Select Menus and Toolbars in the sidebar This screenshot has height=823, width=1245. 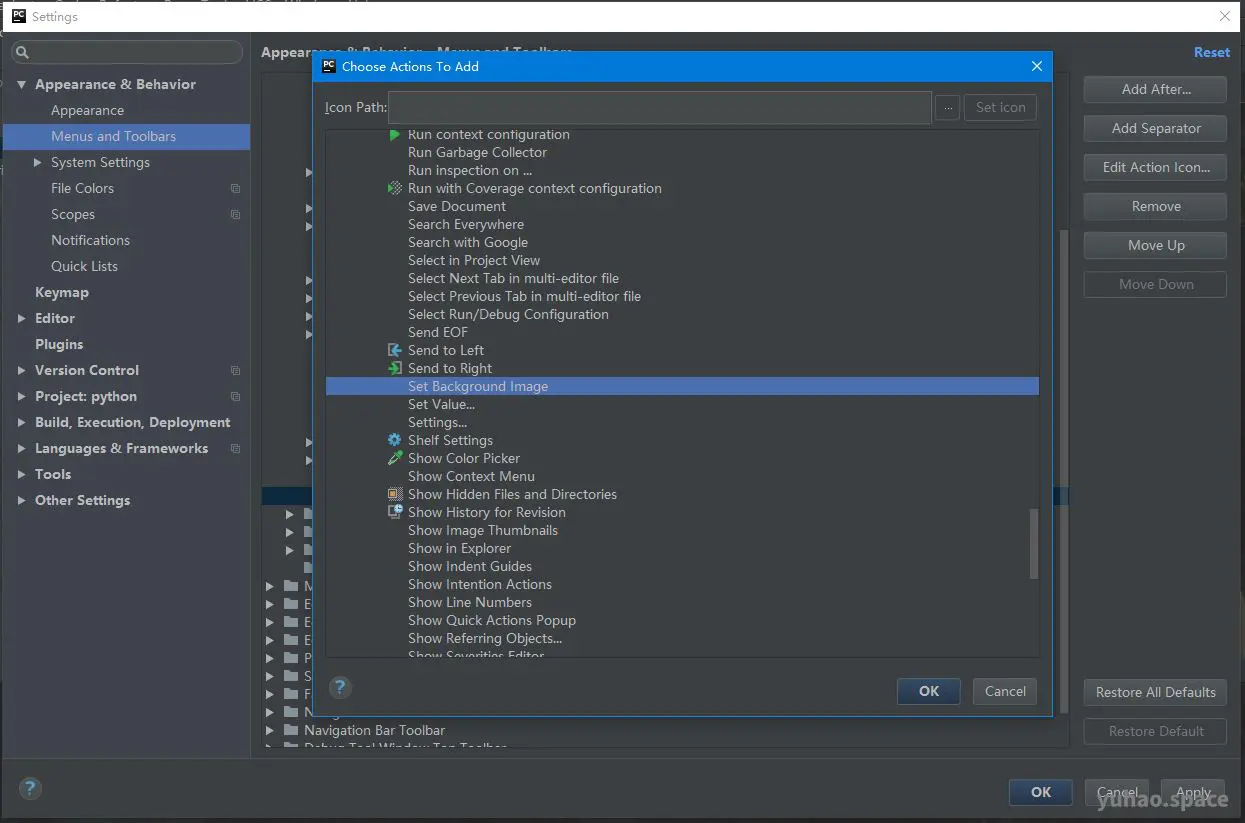click(x=126, y=136)
